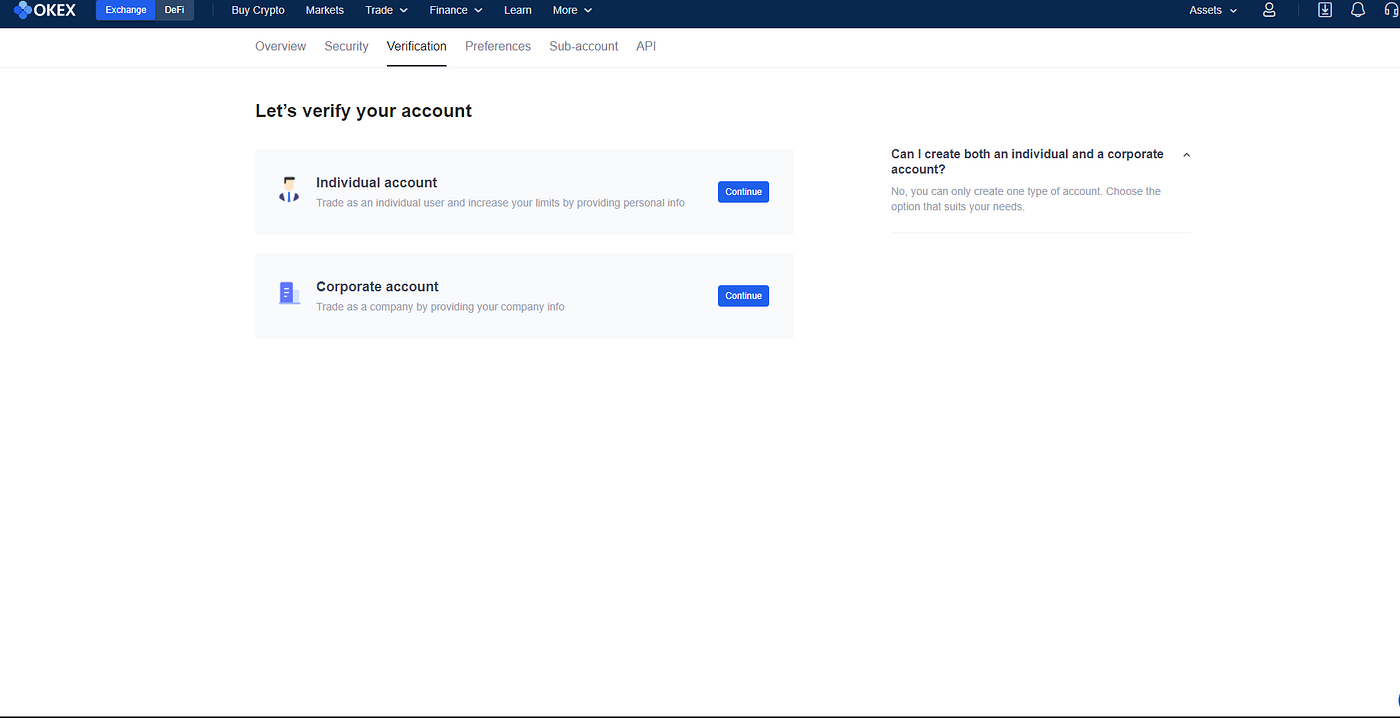Image resolution: width=1400 pixels, height=718 pixels.
Task: Click the FAQ question about creating both accounts
Action: (x=1027, y=162)
